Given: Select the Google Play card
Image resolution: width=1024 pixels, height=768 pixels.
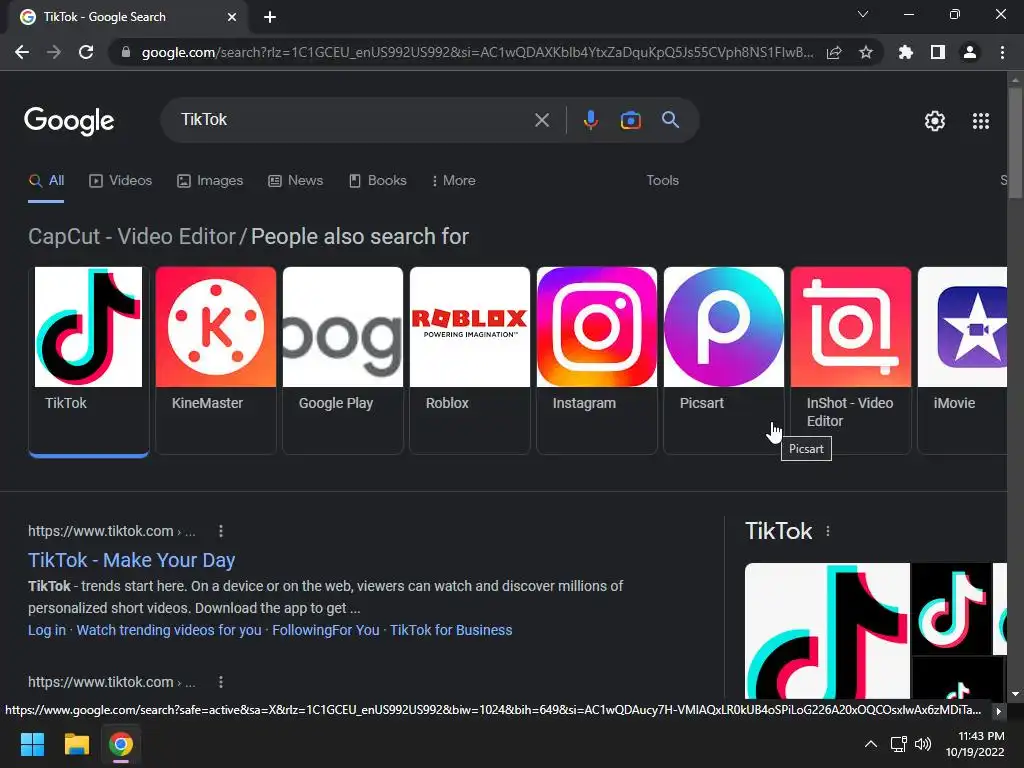Looking at the screenshot, I should point(343,360).
